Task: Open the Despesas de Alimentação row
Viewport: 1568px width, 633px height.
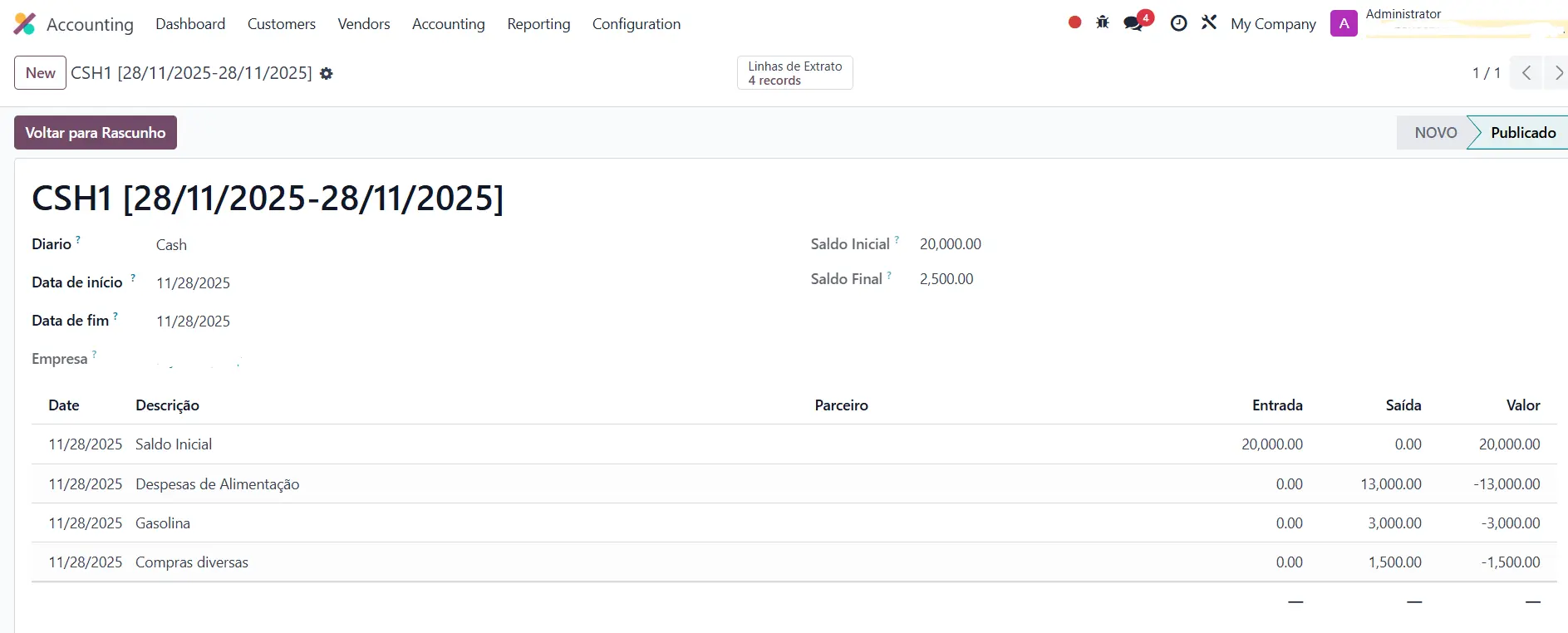Action: click(218, 484)
